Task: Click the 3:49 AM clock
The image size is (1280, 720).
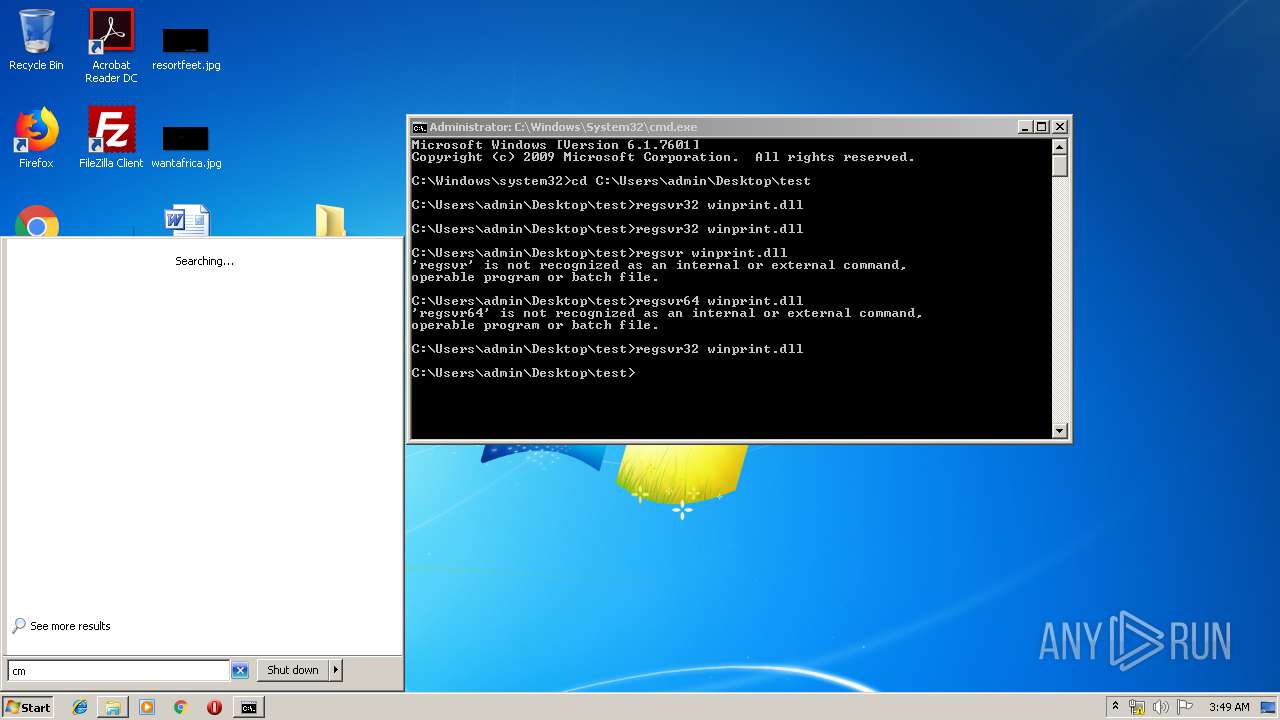Action: 1229,707
